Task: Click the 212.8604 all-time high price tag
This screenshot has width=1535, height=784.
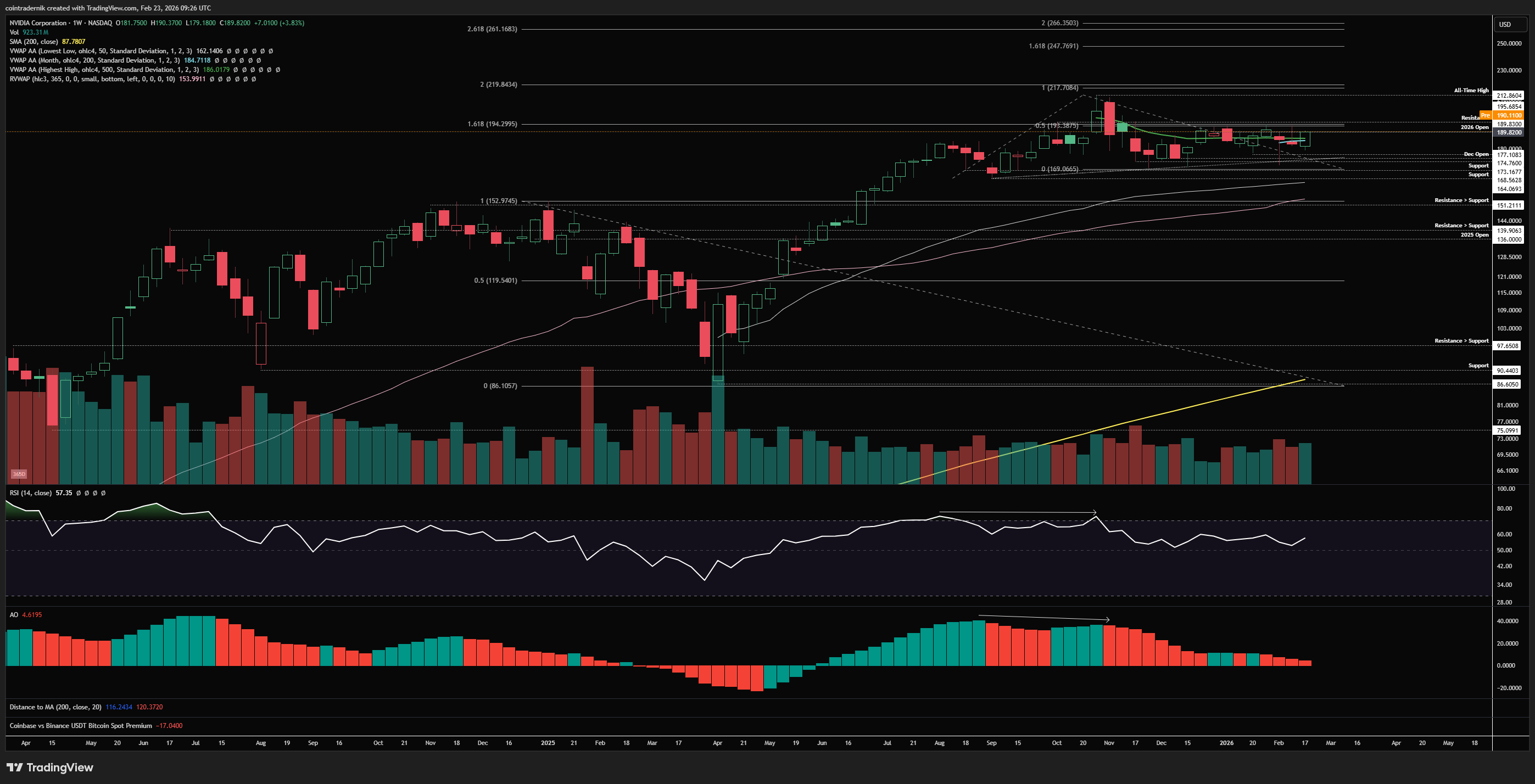Action: tap(1509, 96)
